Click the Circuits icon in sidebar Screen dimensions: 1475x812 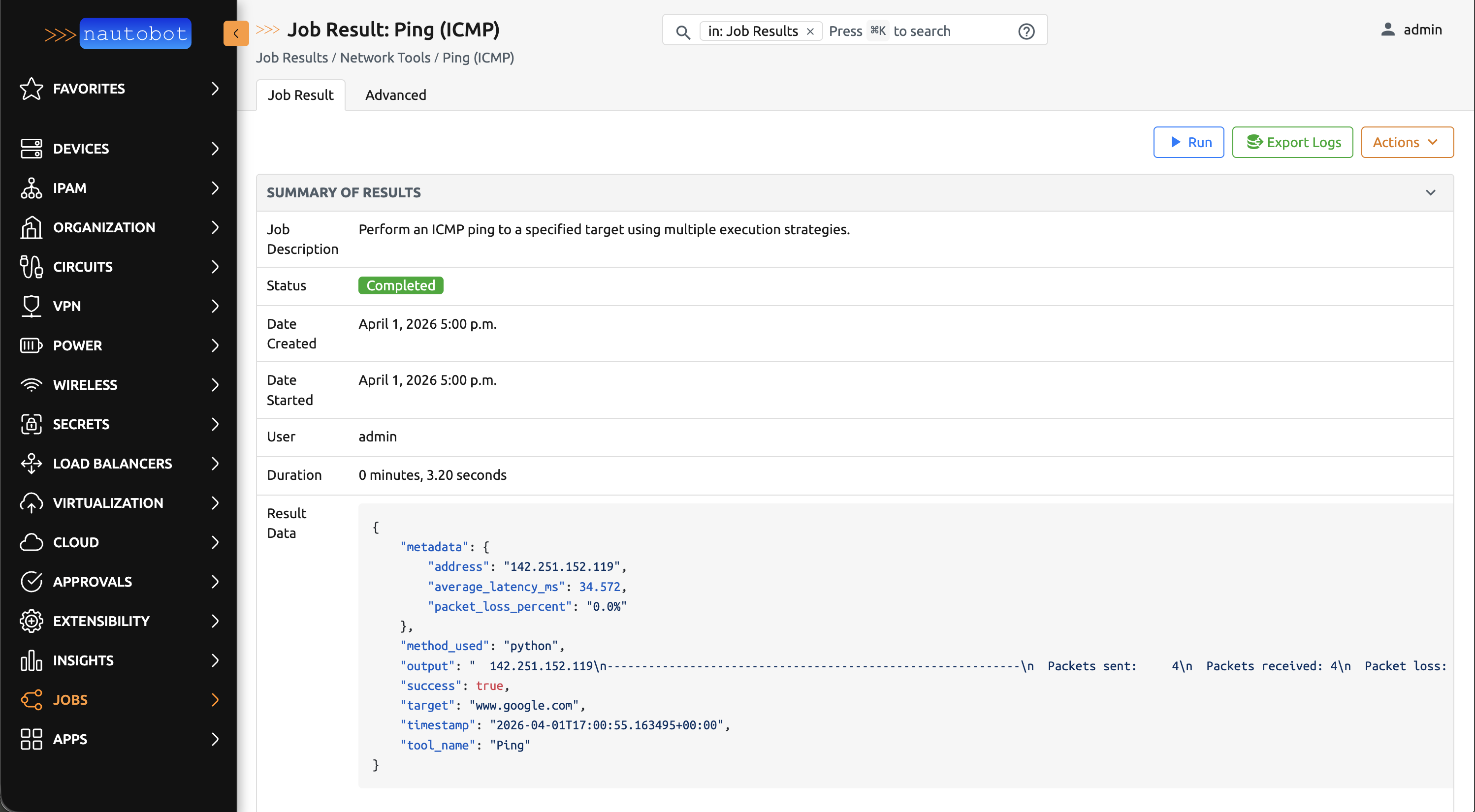[x=31, y=267]
